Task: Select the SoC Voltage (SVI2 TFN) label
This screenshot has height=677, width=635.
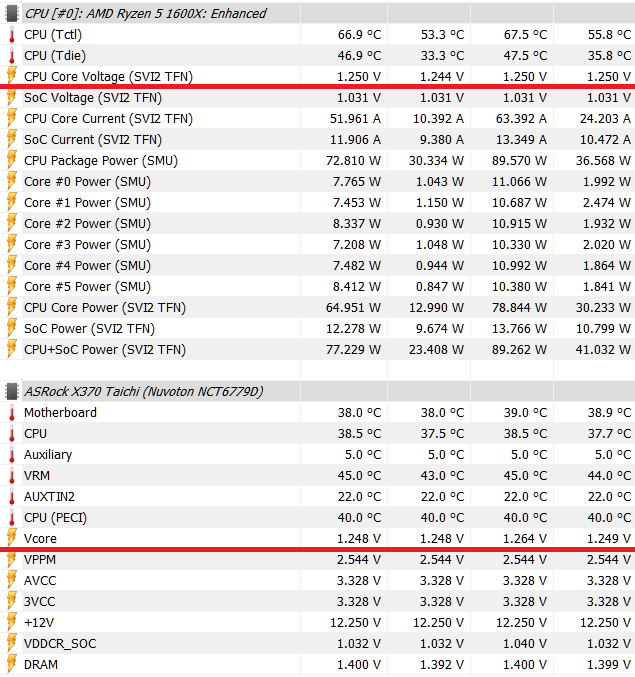Action: (93, 98)
